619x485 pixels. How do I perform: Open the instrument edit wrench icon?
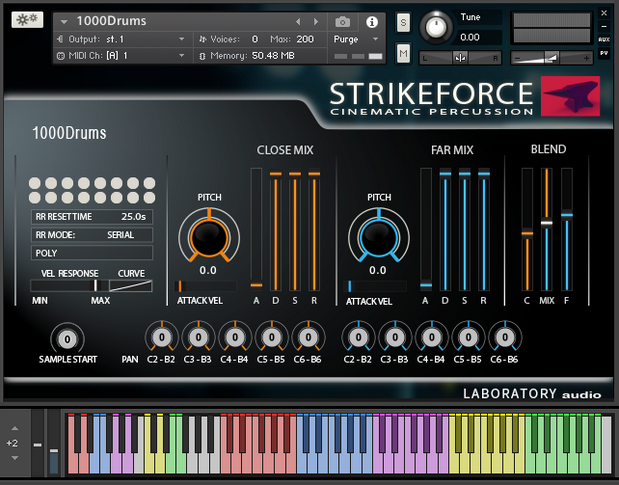pyautogui.click(x=27, y=19)
